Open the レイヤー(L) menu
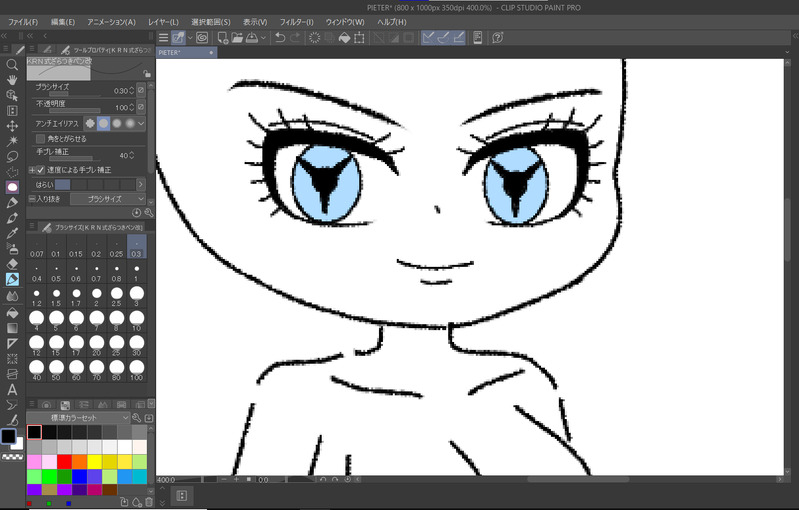 [x=163, y=22]
